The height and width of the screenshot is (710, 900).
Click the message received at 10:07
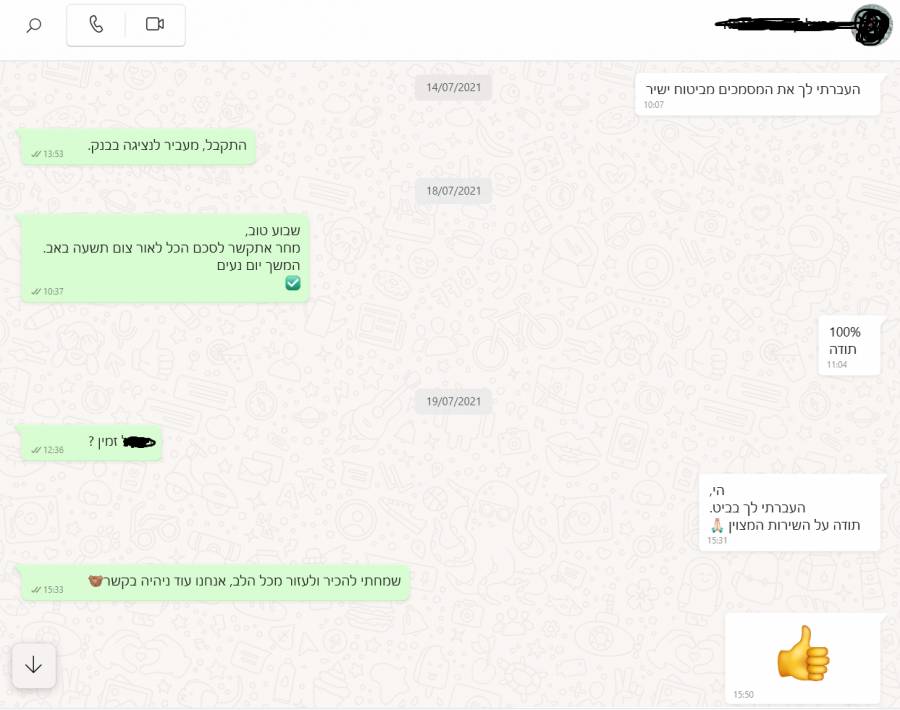757,94
